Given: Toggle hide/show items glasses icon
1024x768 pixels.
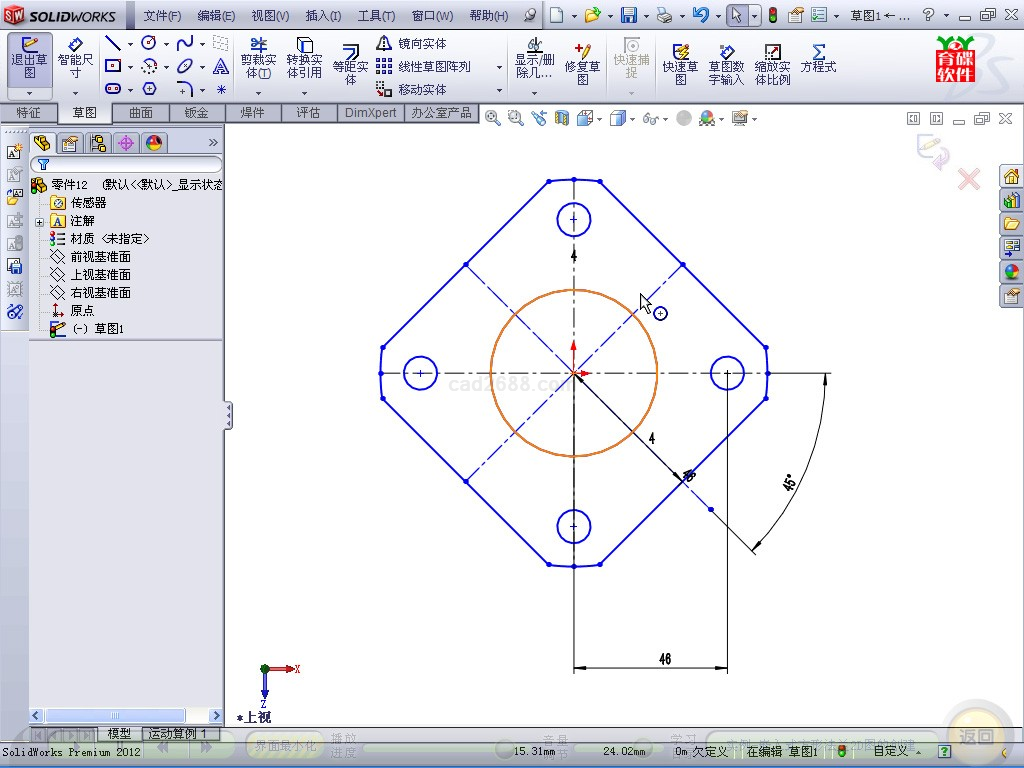Looking at the screenshot, I should tap(651, 119).
